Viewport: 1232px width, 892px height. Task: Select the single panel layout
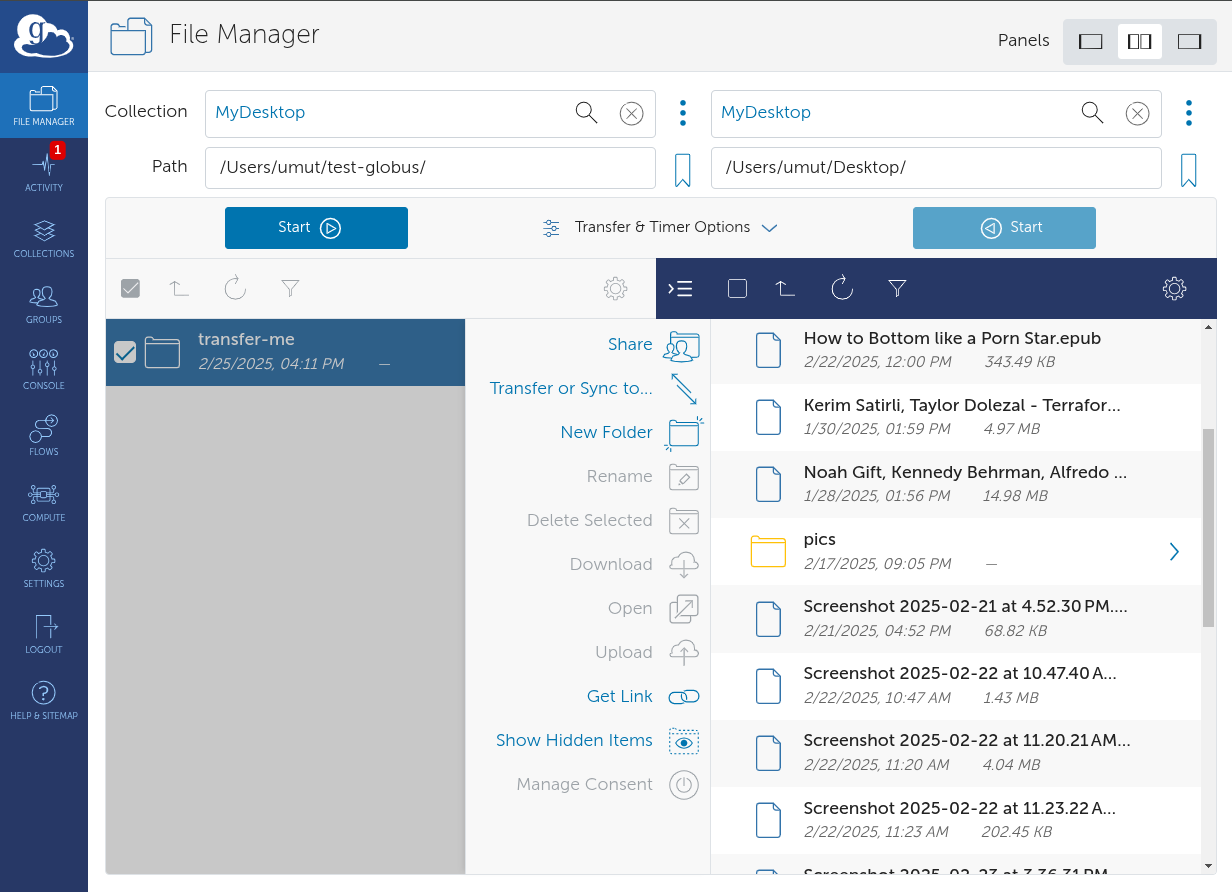(x=1091, y=41)
